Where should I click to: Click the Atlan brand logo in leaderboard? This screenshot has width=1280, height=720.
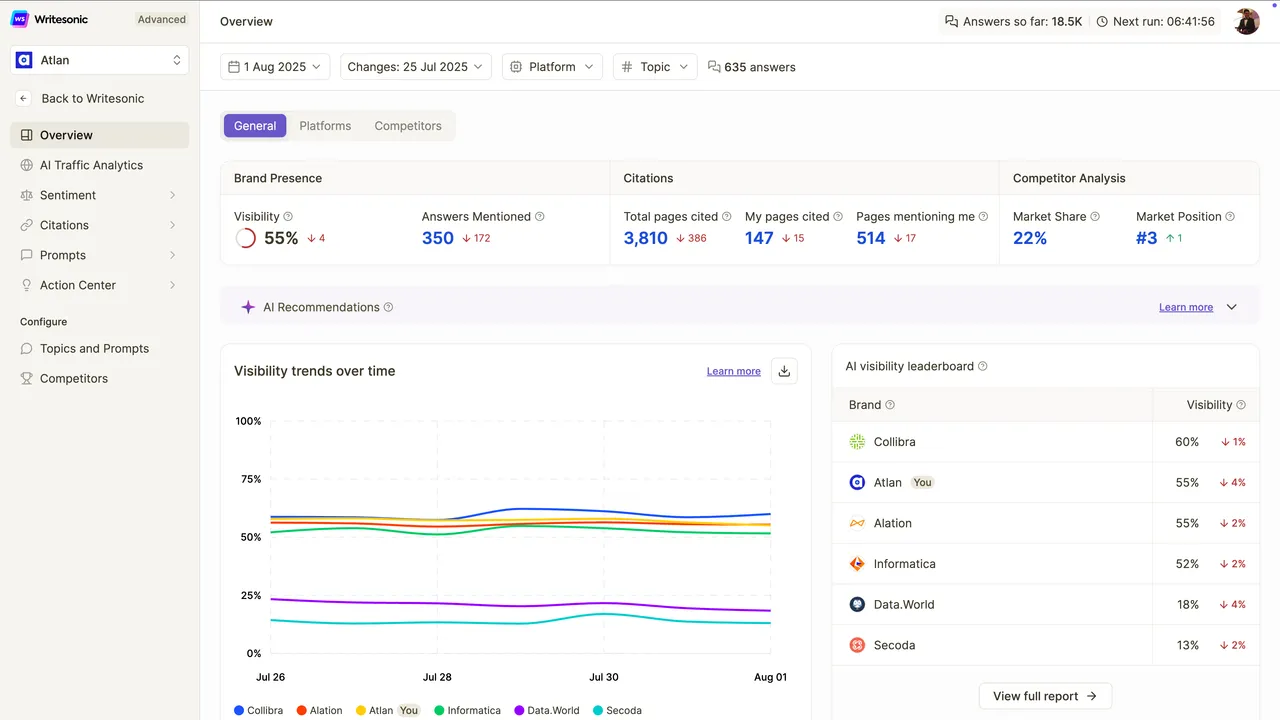point(857,482)
